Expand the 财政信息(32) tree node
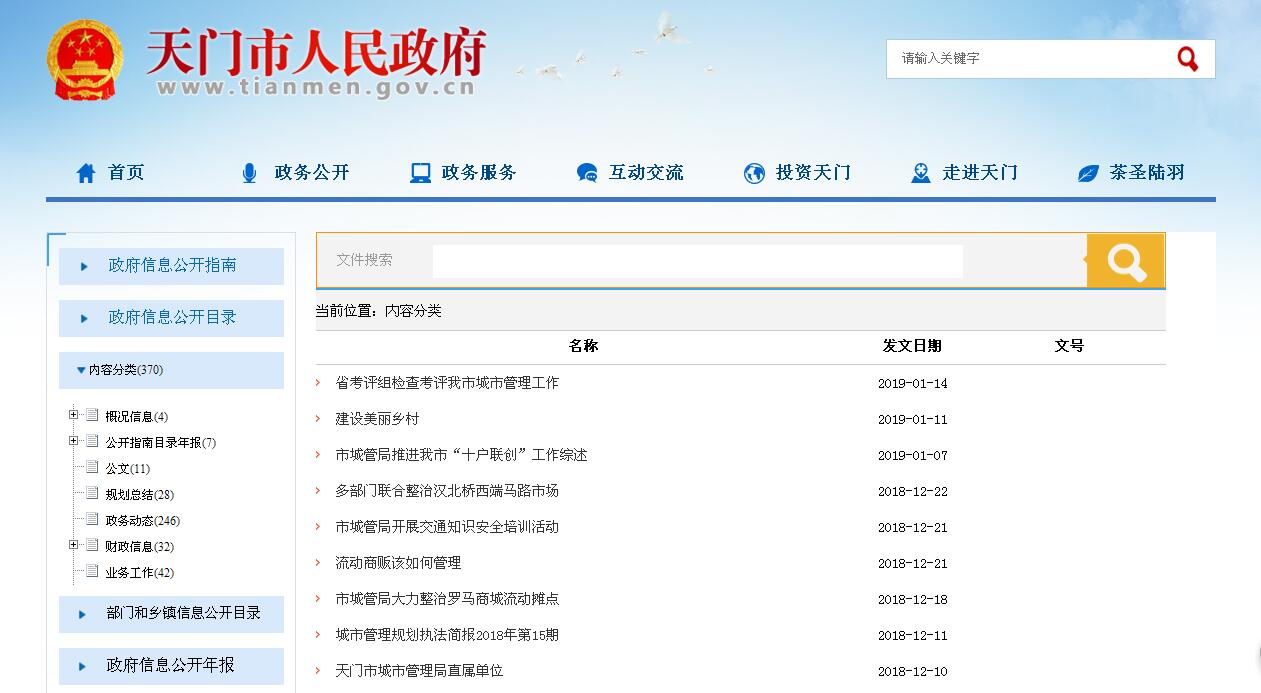Image resolution: width=1261 pixels, height=693 pixels. point(74,545)
